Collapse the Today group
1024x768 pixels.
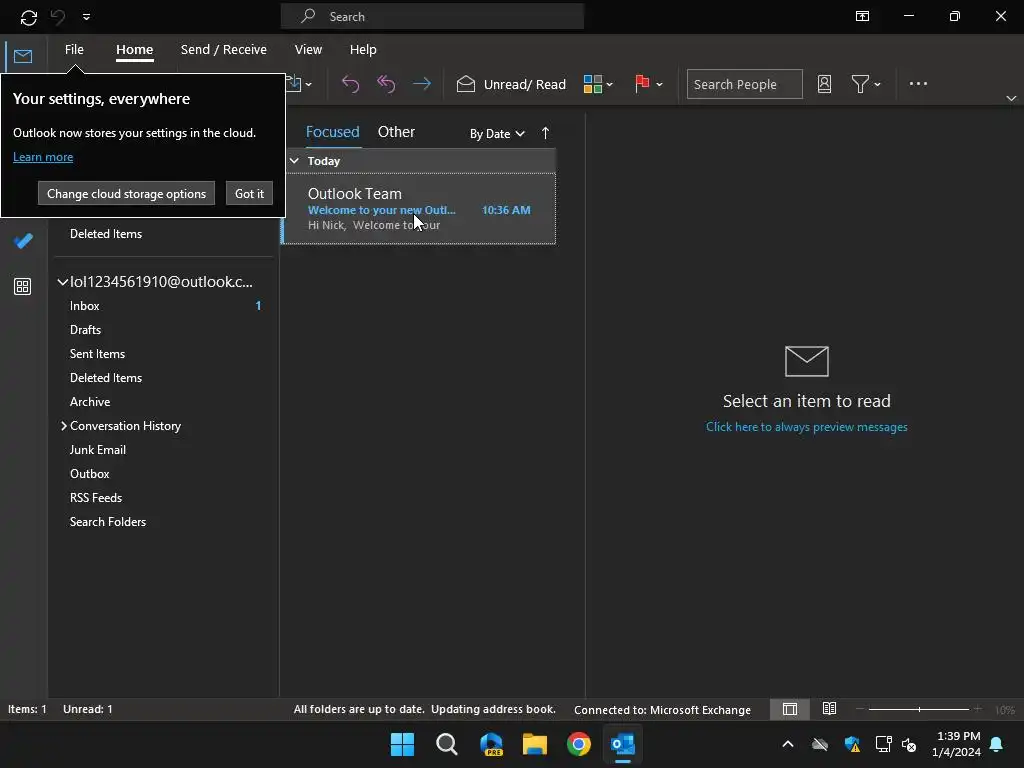[x=294, y=161]
